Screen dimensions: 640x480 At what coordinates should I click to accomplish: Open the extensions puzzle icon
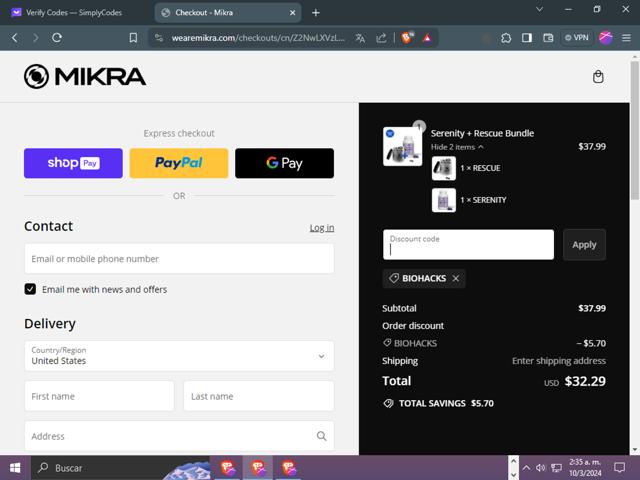[506, 38]
